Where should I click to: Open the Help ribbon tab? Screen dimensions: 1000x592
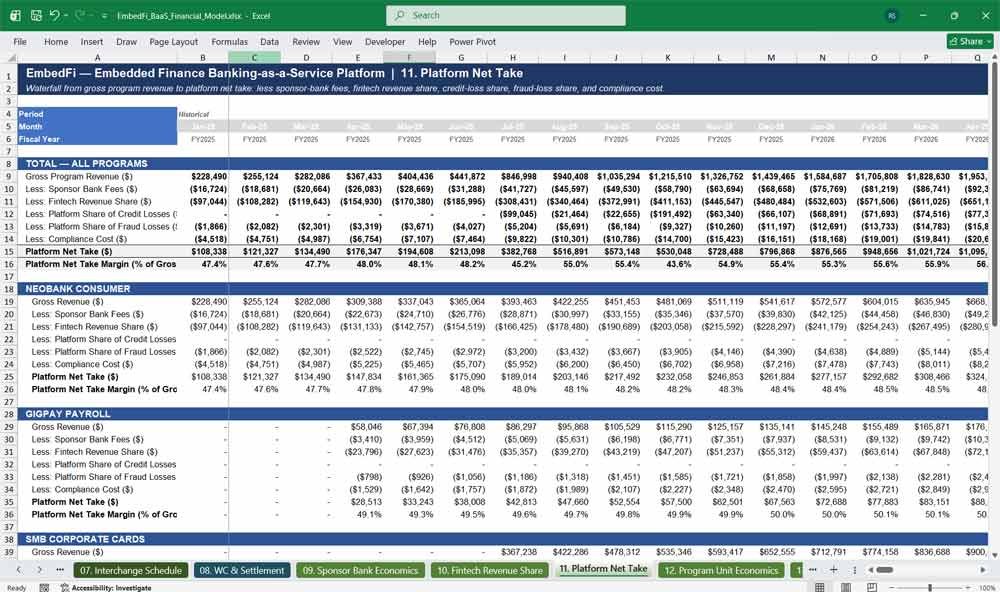(427, 41)
